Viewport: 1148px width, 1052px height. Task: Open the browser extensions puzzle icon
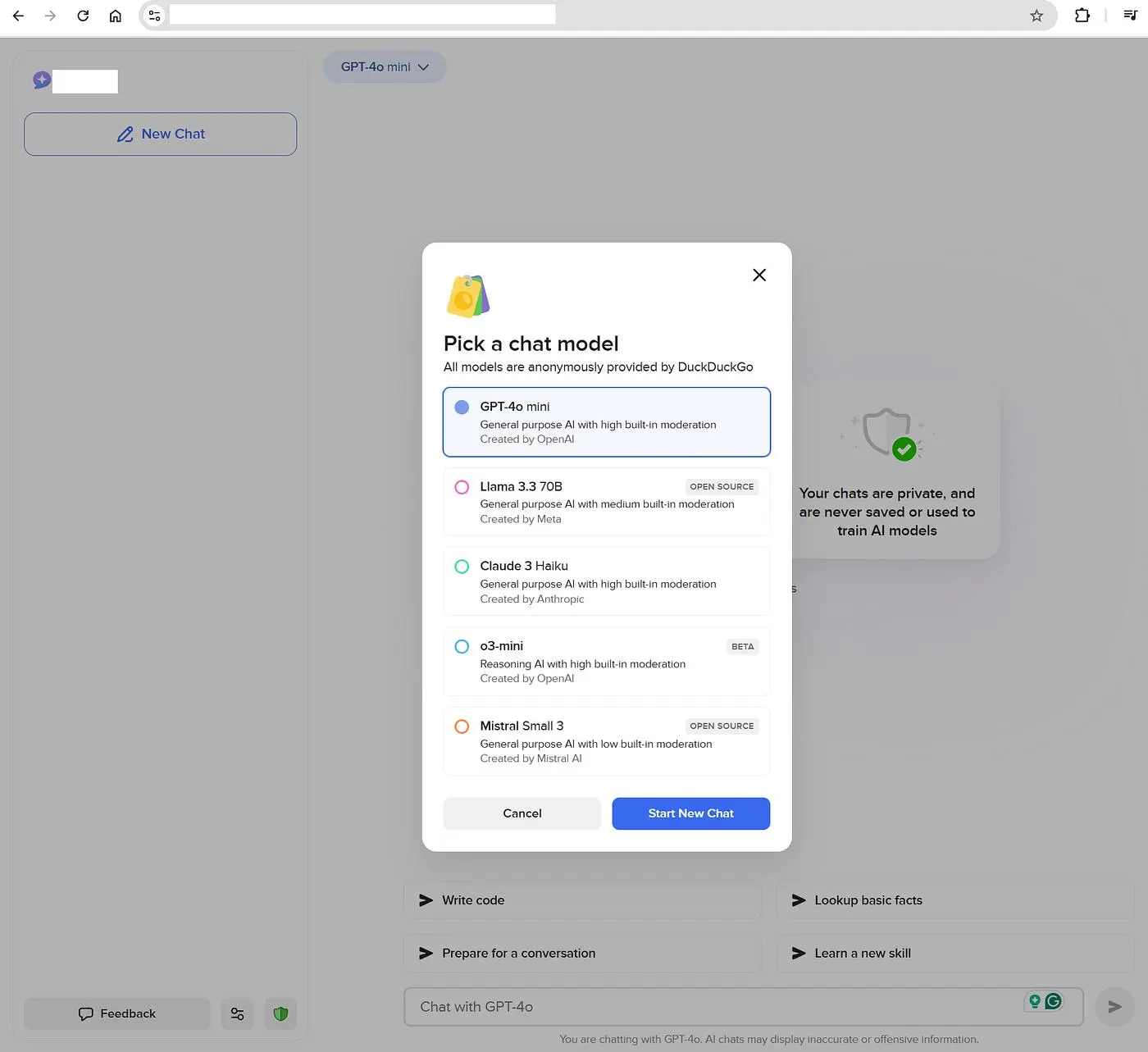[1082, 16]
